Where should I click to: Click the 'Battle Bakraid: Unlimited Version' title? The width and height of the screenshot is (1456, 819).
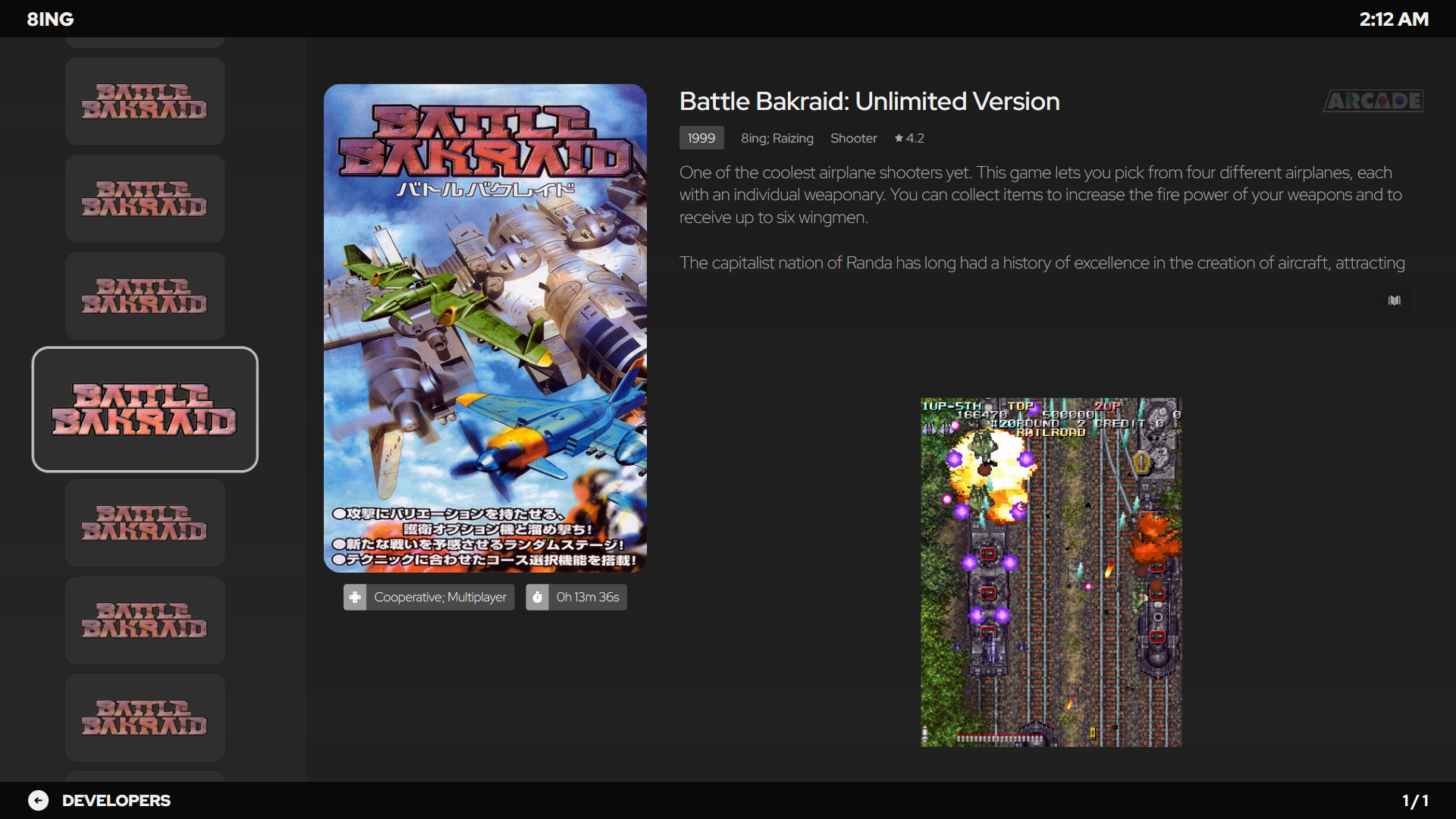869,101
